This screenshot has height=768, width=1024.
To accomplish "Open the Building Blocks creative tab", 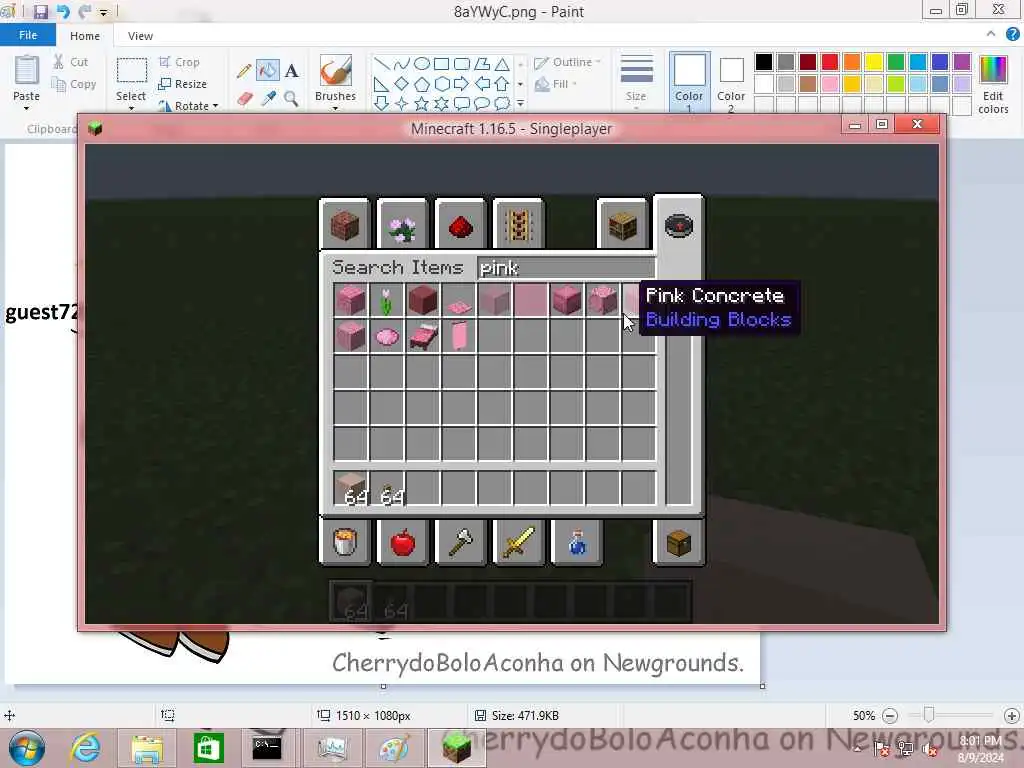I will pos(345,225).
